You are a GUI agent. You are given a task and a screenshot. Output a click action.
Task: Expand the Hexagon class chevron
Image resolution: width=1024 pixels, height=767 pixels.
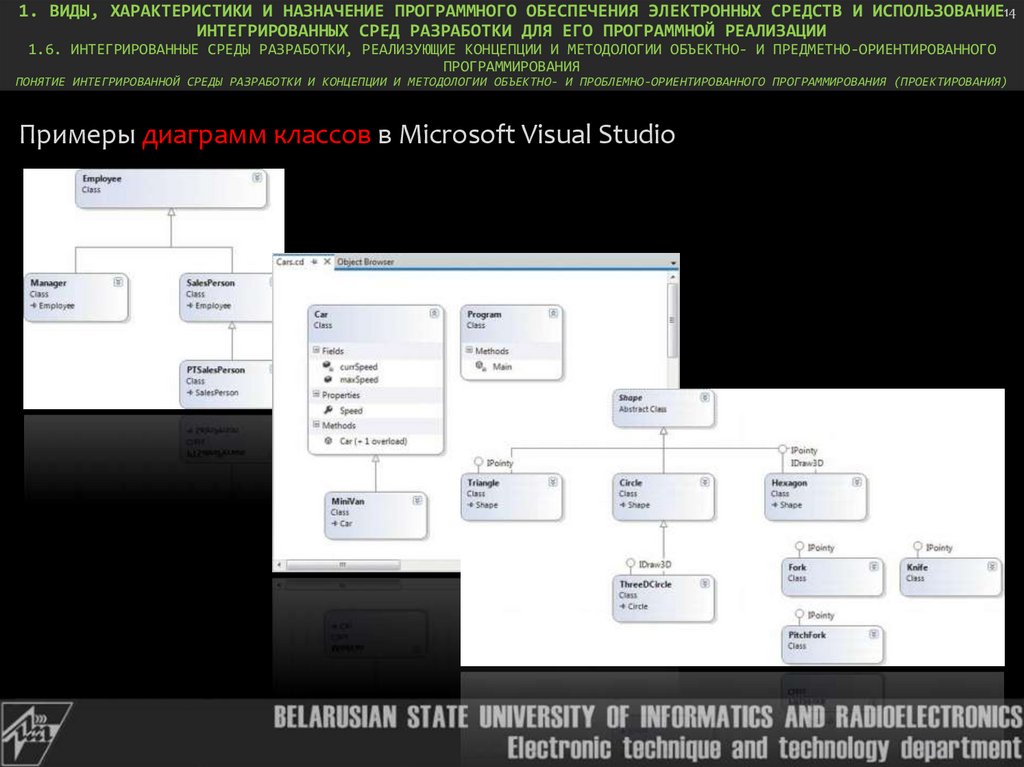click(857, 482)
